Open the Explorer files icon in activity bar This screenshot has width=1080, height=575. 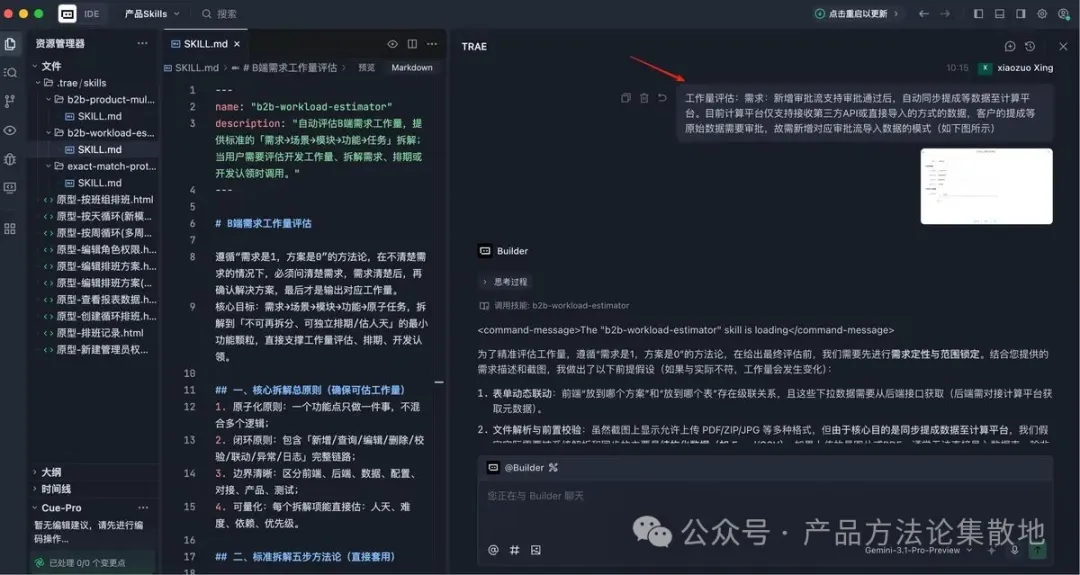pyautogui.click(x=10, y=44)
